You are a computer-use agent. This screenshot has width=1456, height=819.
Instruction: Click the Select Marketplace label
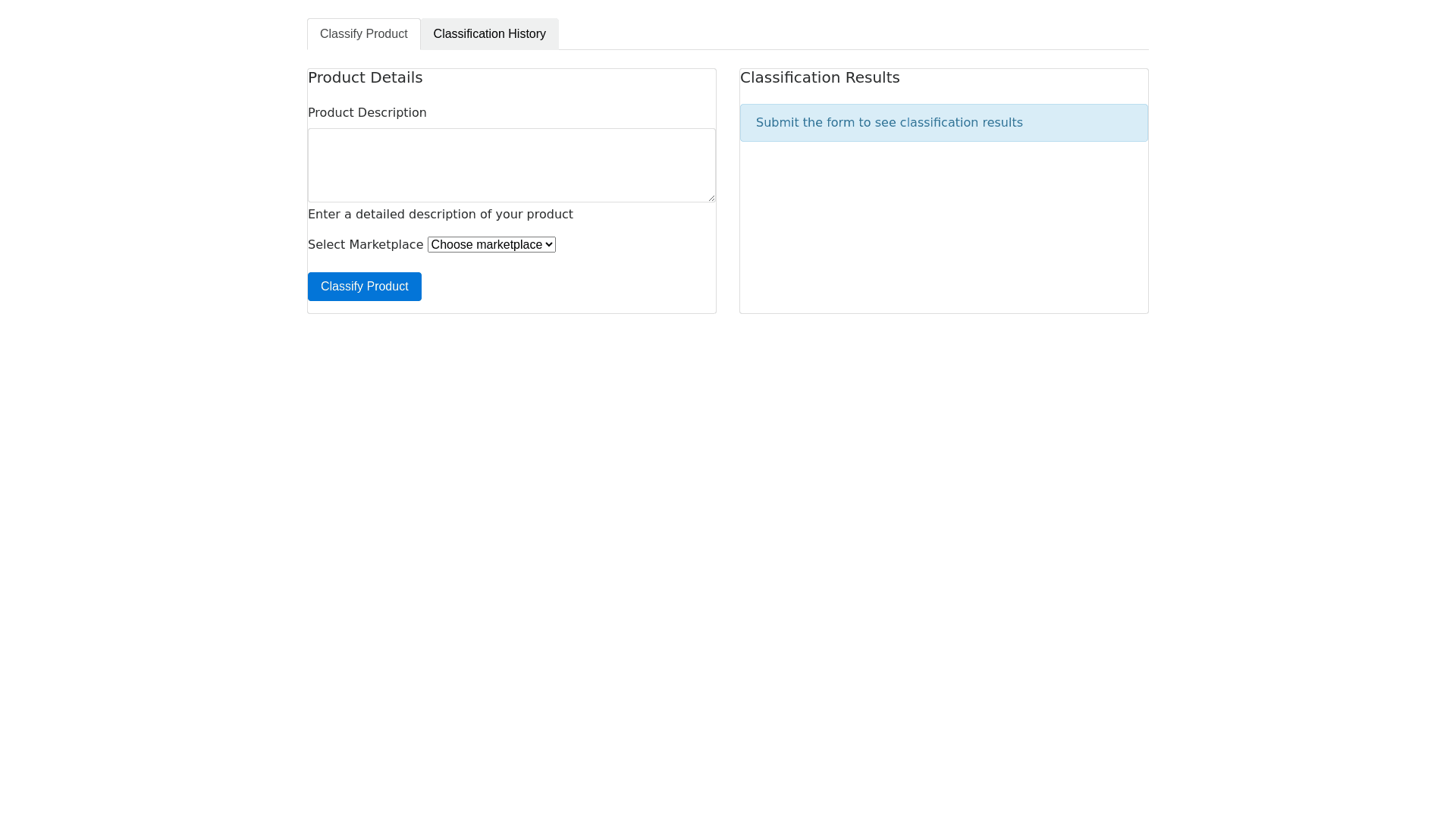point(365,244)
